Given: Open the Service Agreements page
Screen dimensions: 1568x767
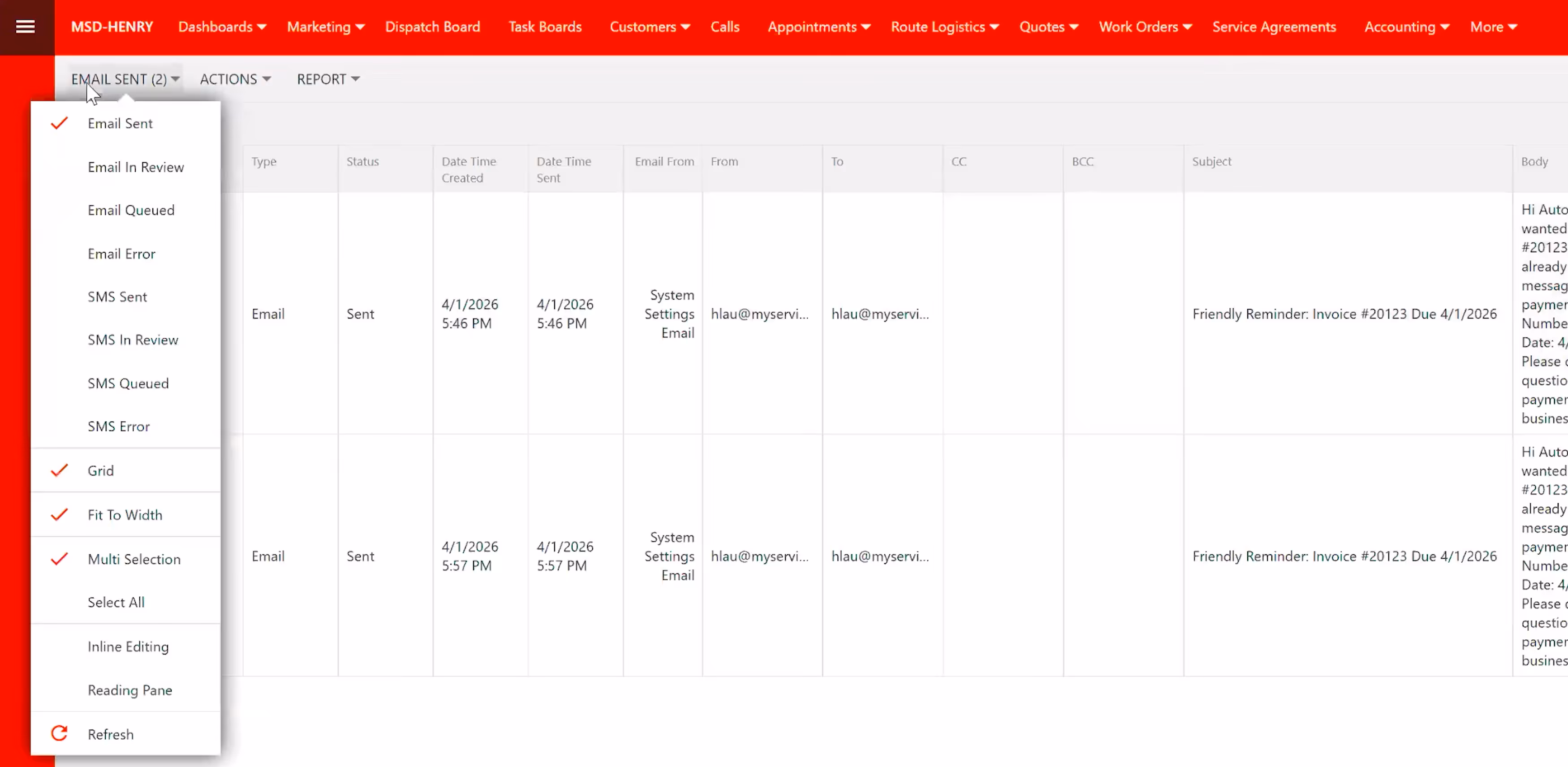Looking at the screenshot, I should click(1273, 27).
